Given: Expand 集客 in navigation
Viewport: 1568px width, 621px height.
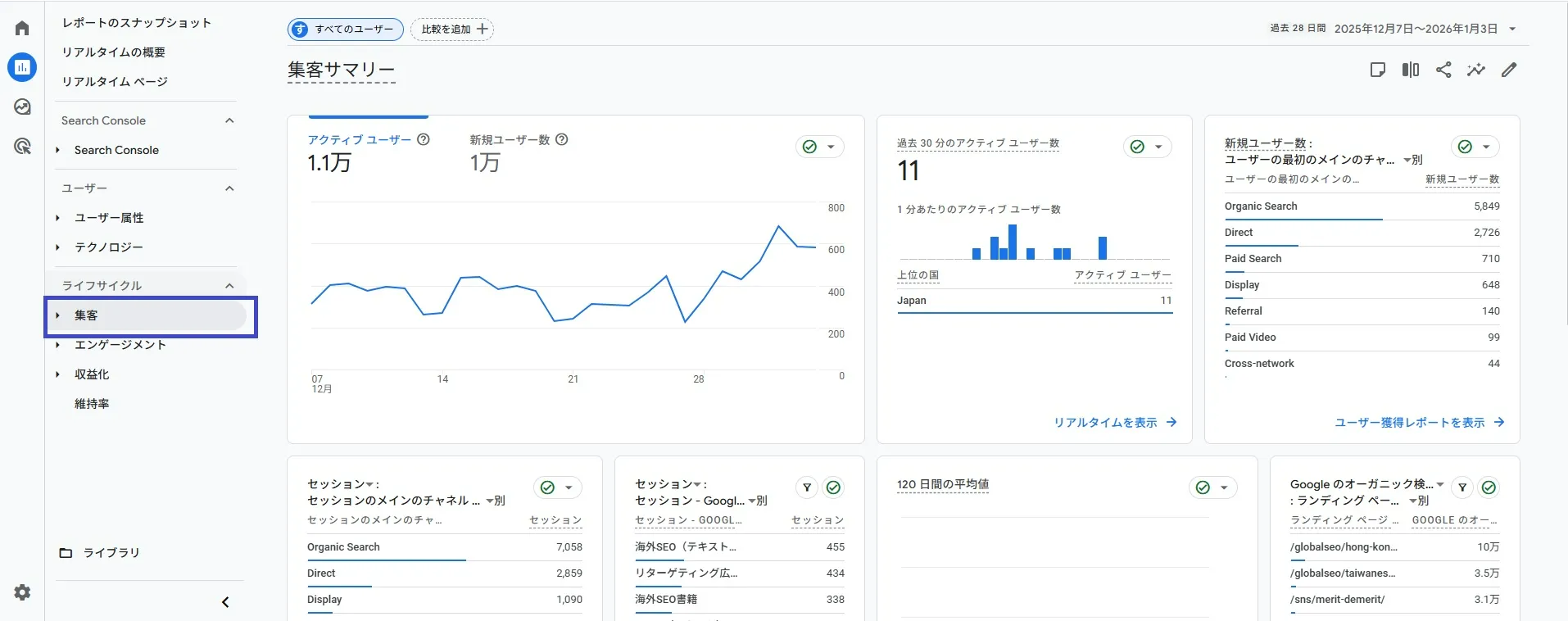Looking at the screenshot, I should click(x=58, y=315).
